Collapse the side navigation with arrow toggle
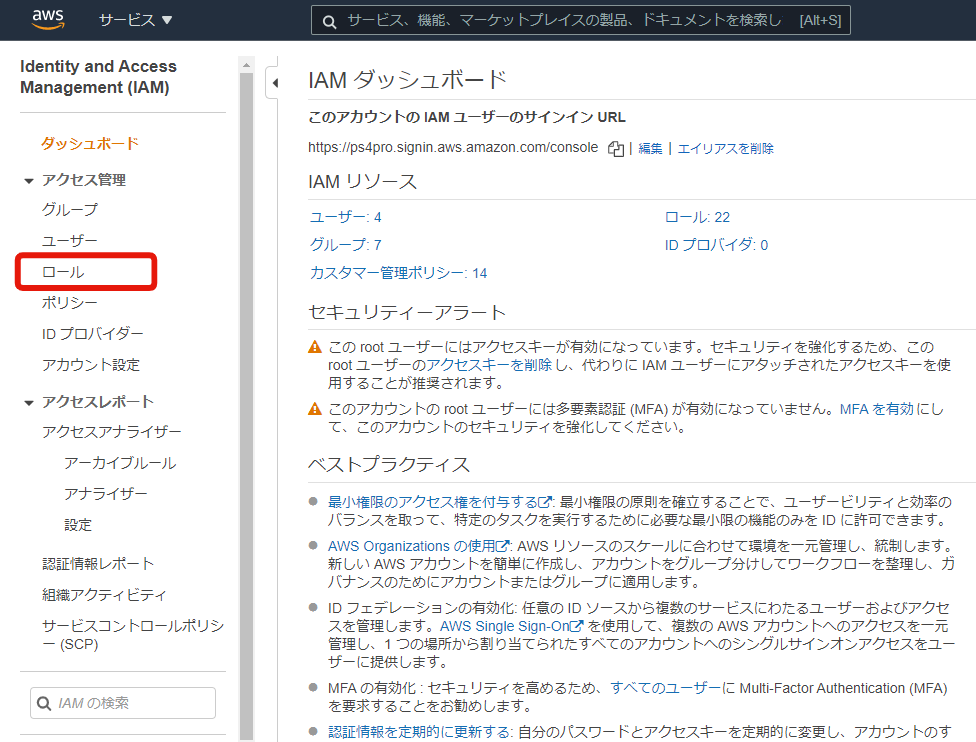The width and height of the screenshot is (976, 742). (274, 83)
